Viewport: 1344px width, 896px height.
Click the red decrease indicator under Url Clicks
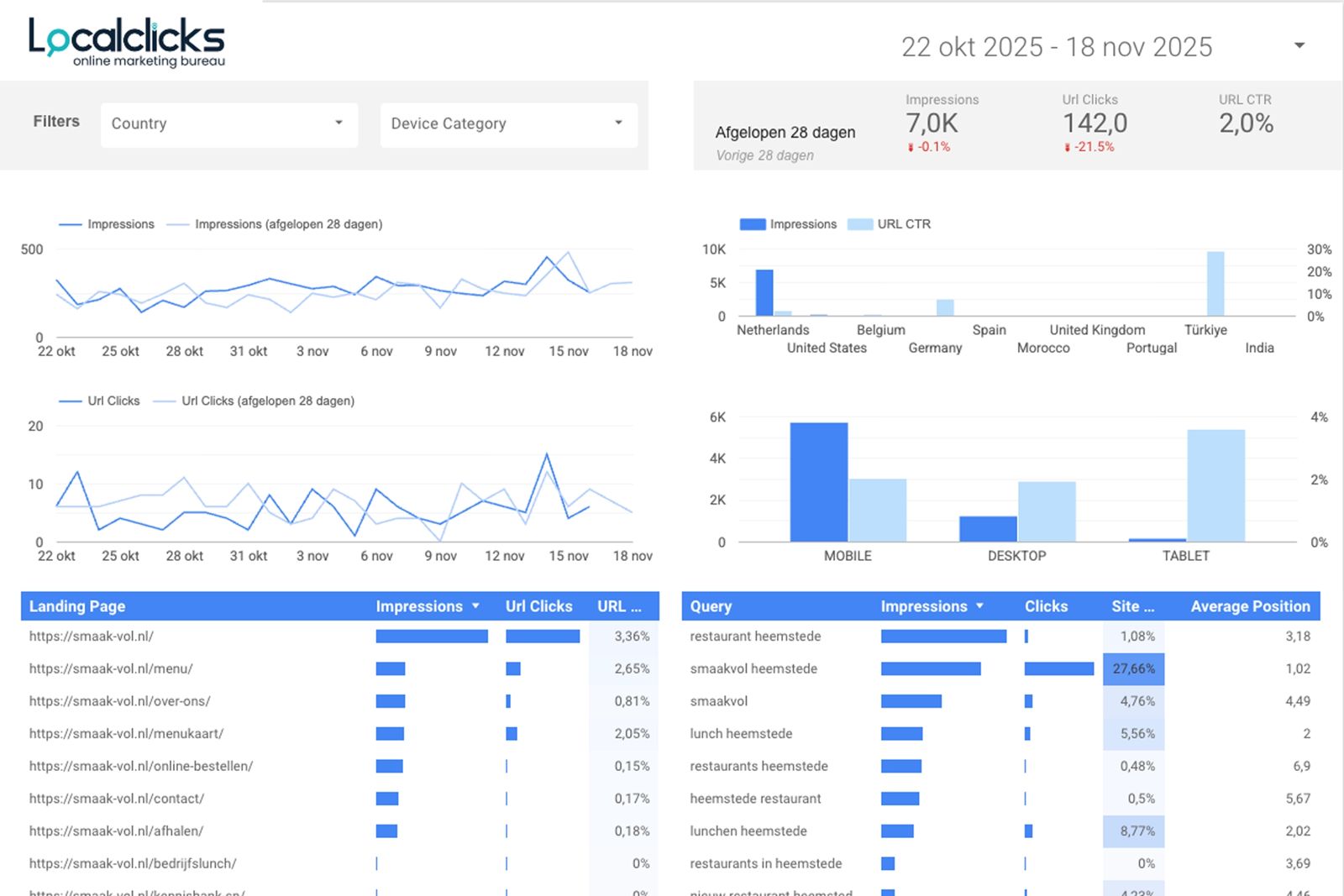(1068, 147)
